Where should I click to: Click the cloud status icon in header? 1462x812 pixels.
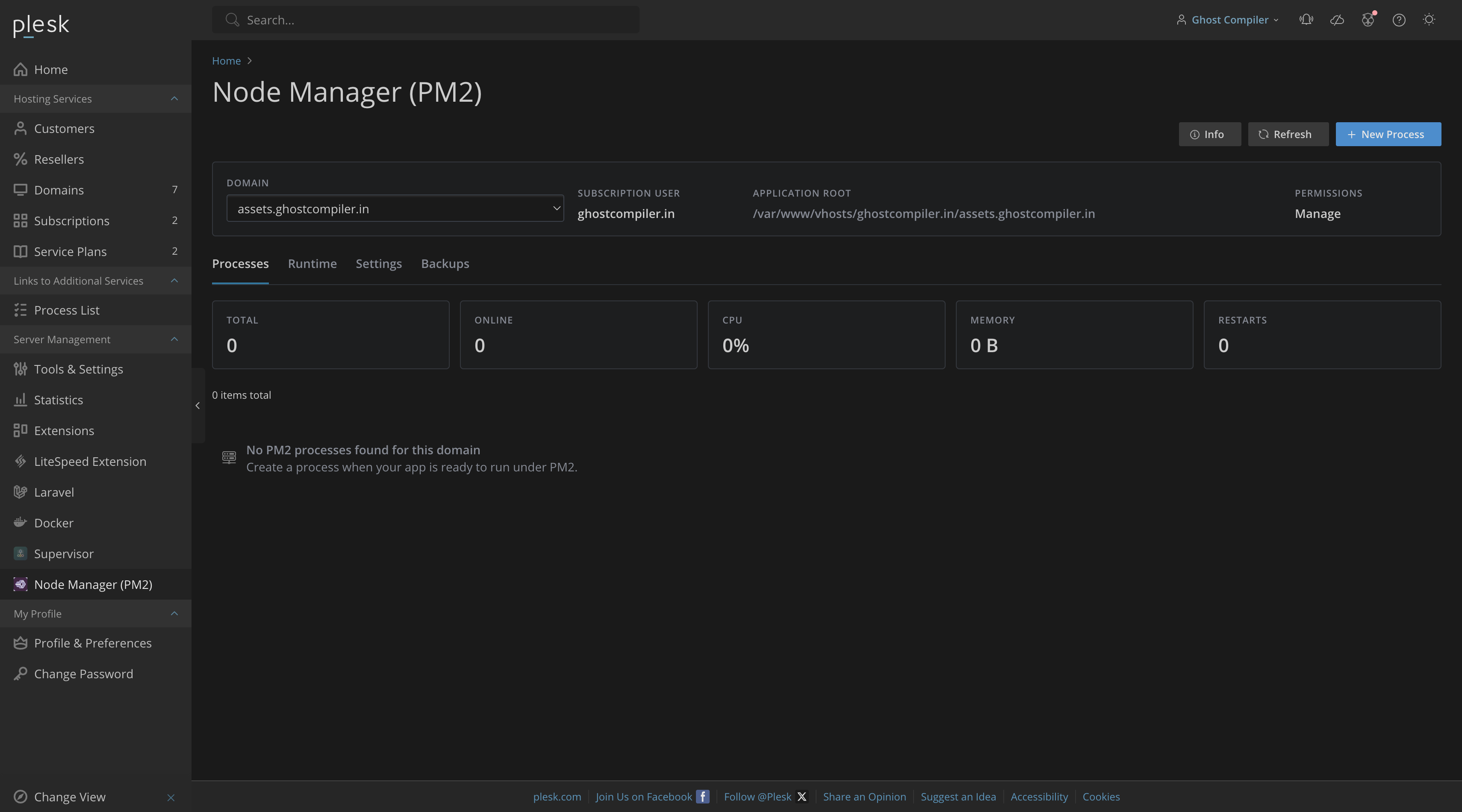[1337, 20]
